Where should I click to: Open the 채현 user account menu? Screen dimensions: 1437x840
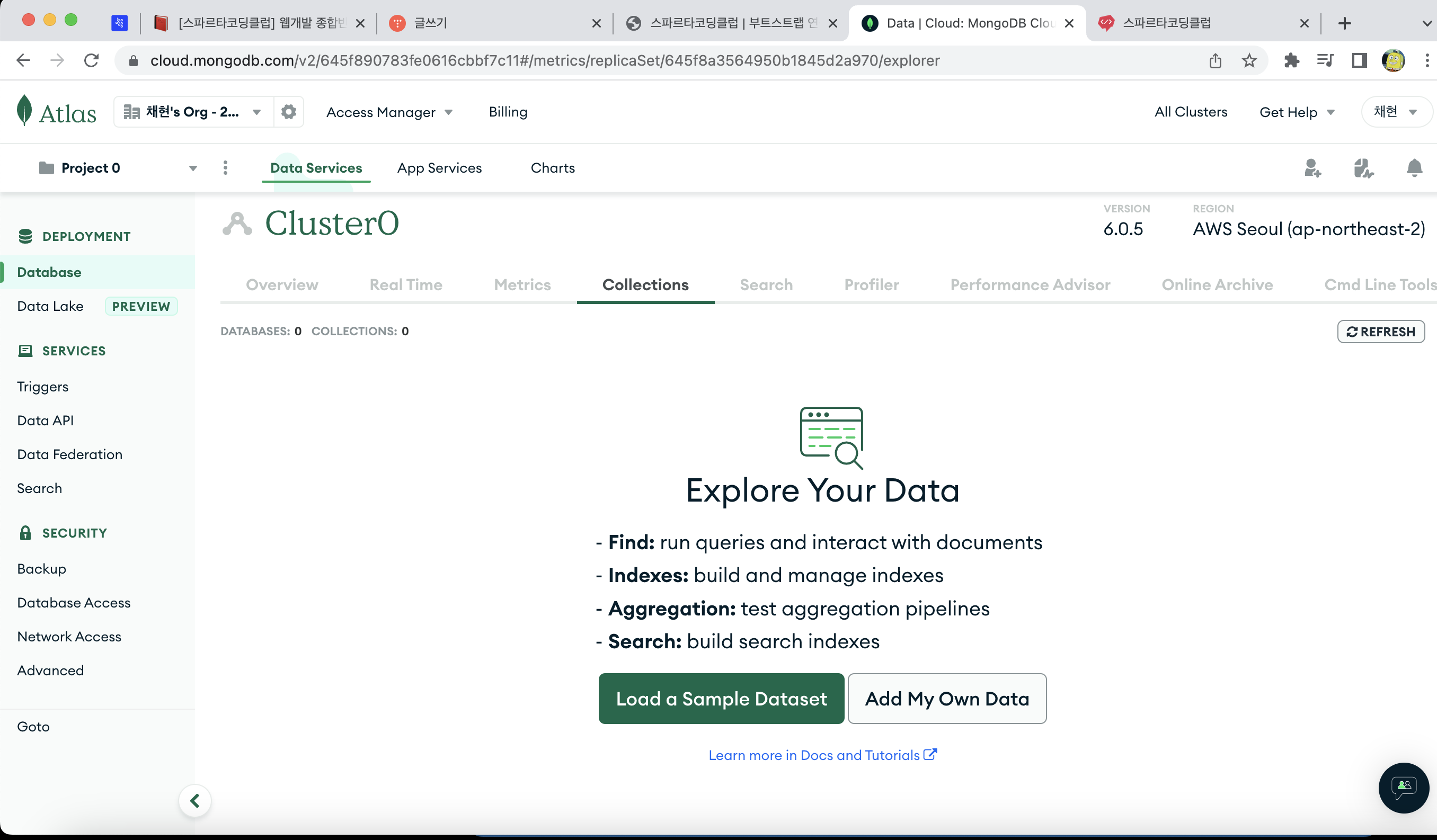click(1396, 112)
